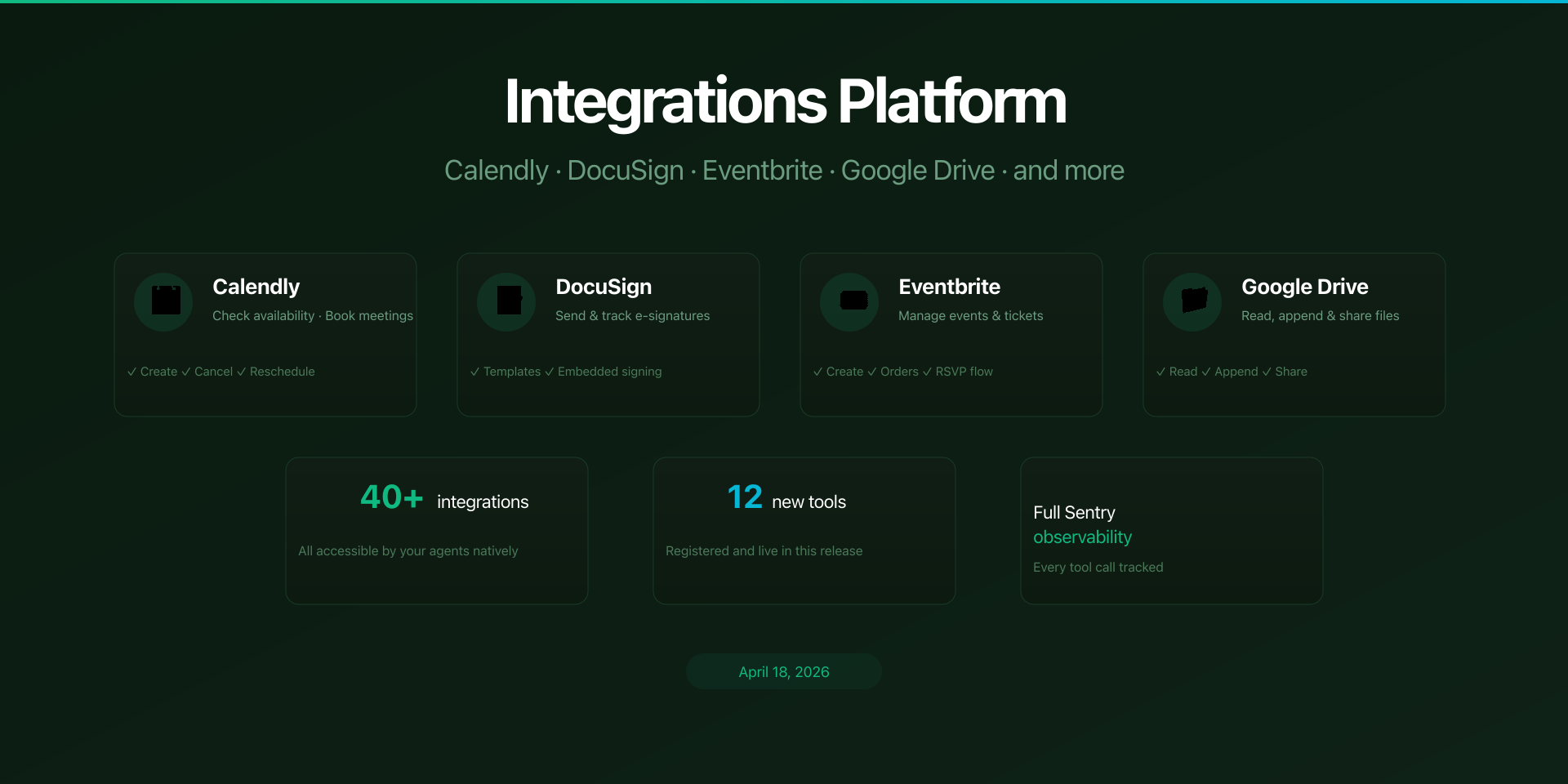The width and height of the screenshot is (1568, 784).
Task: Click 'Read Append Share' feature line
Action: pyautogui.click(x=1232, y=372)
